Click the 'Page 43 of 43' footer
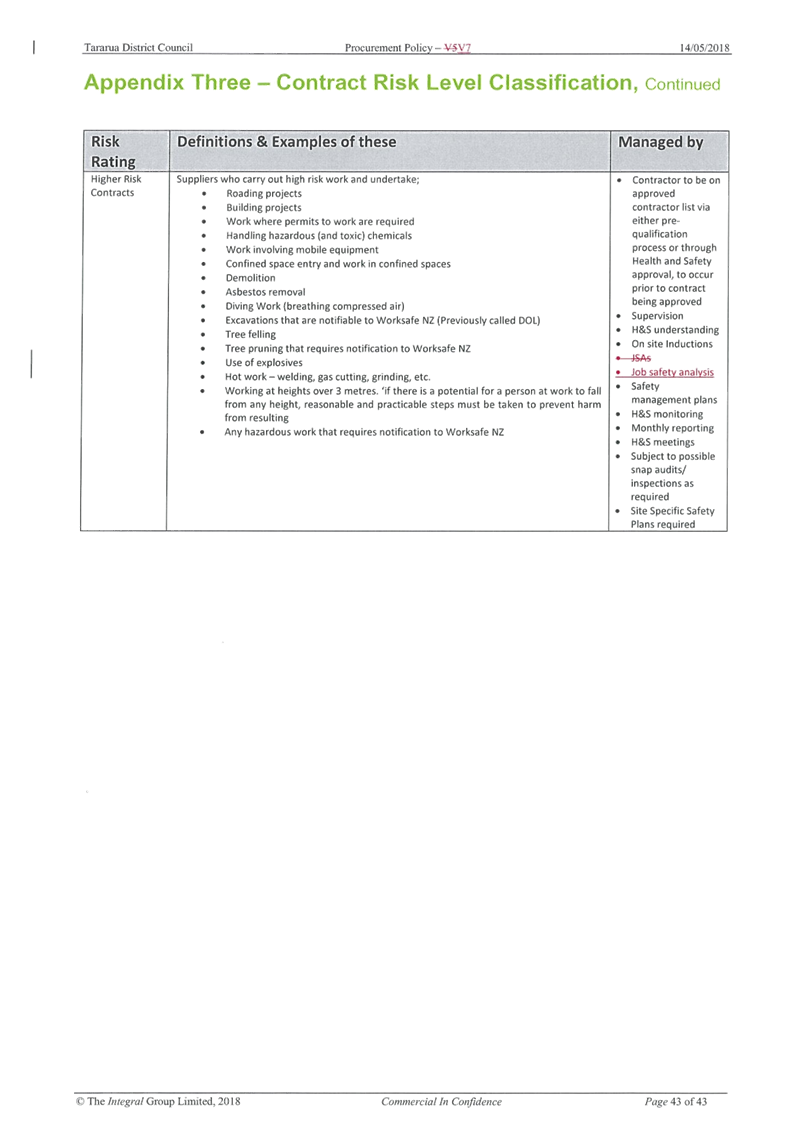The image size is (797, 1139). tap(676, 1101)
